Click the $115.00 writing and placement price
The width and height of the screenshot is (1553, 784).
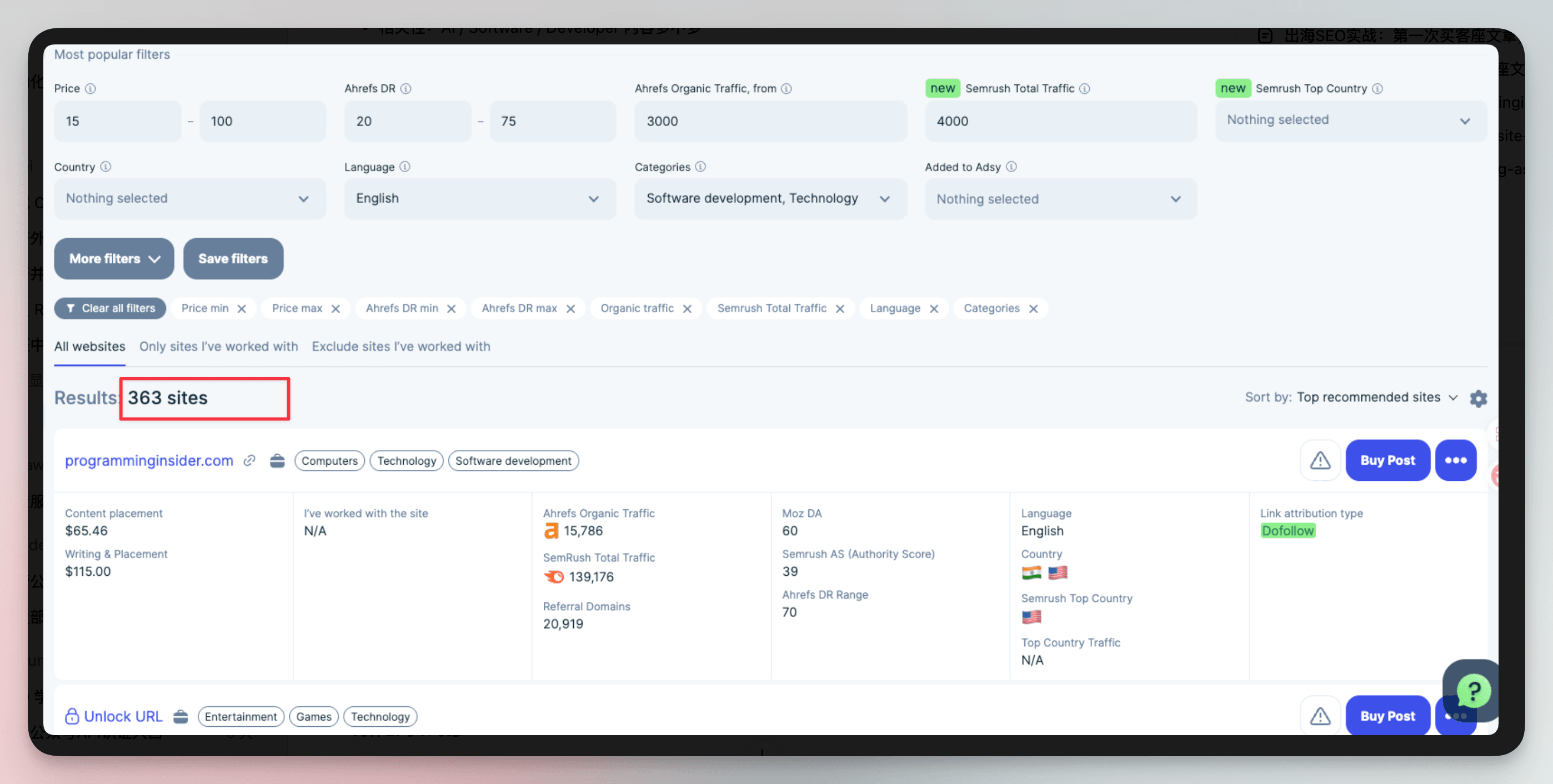pyautogui.click(x=88, y=571)
